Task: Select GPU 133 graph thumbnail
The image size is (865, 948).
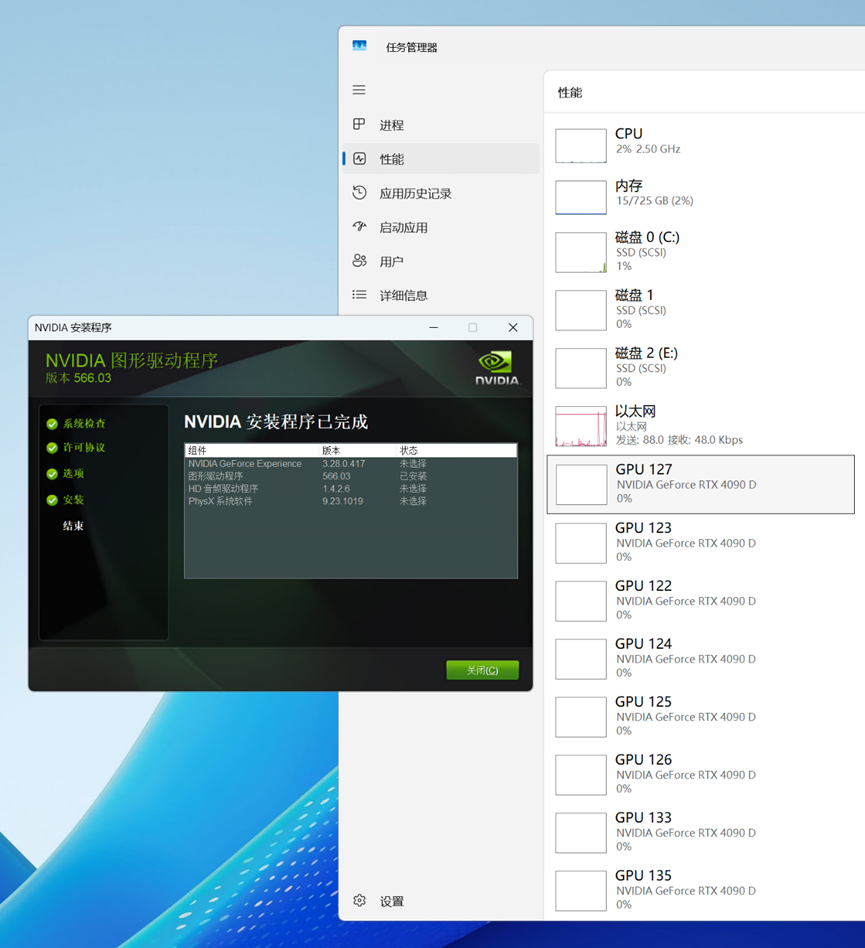Action: (x=581, y=833)
